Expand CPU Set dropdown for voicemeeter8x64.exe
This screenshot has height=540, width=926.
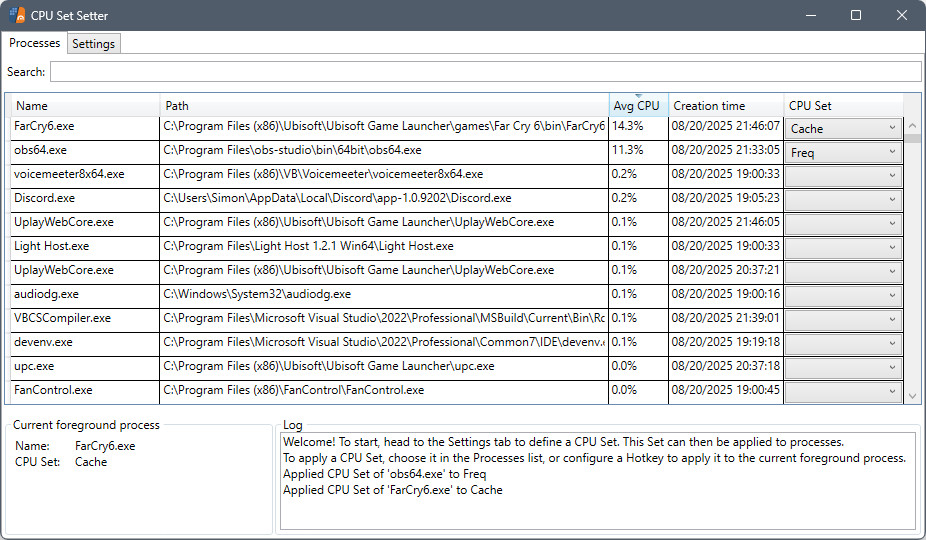click(843, 176)
